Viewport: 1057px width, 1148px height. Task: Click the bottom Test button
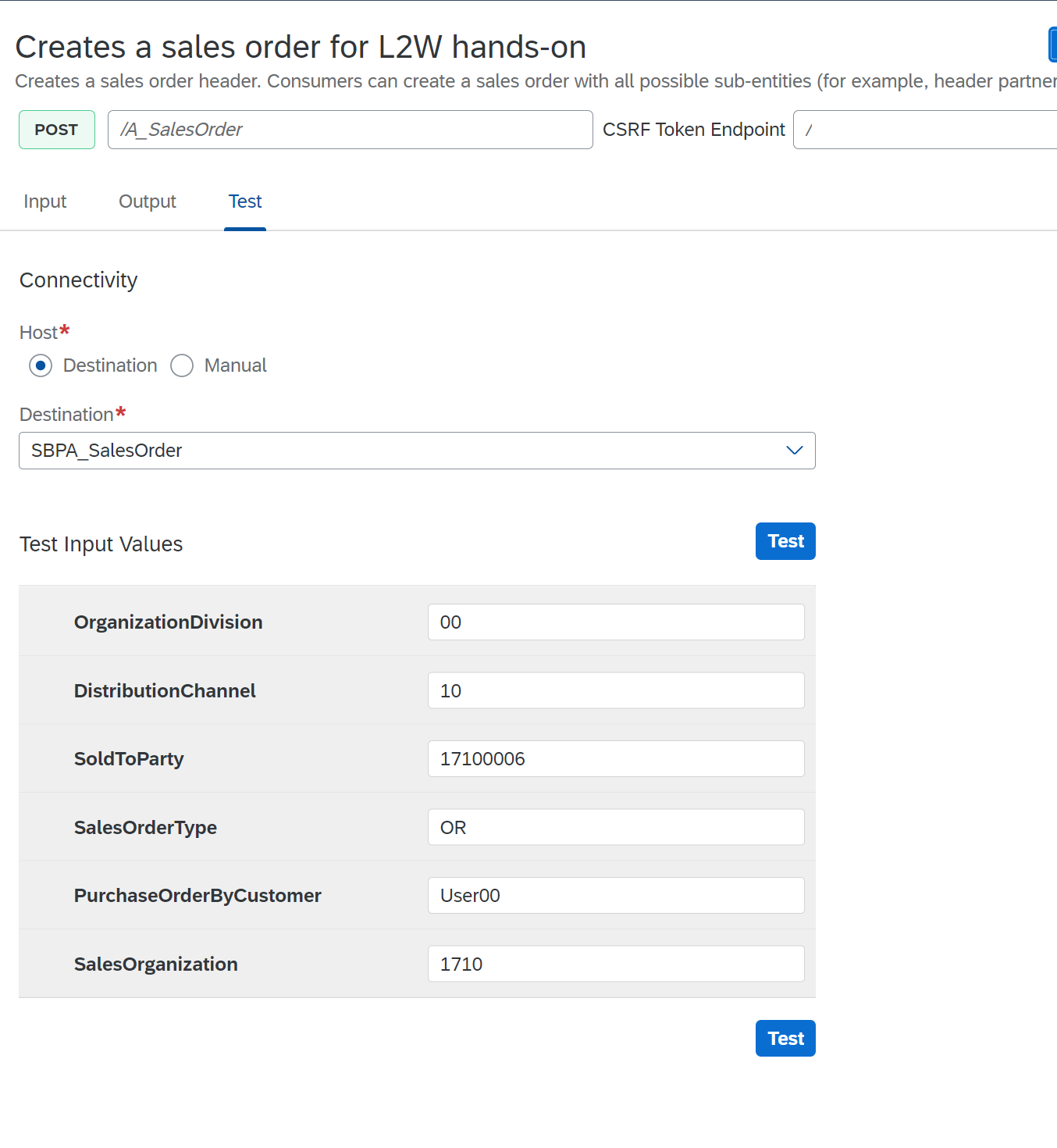tap(785, 1038)
